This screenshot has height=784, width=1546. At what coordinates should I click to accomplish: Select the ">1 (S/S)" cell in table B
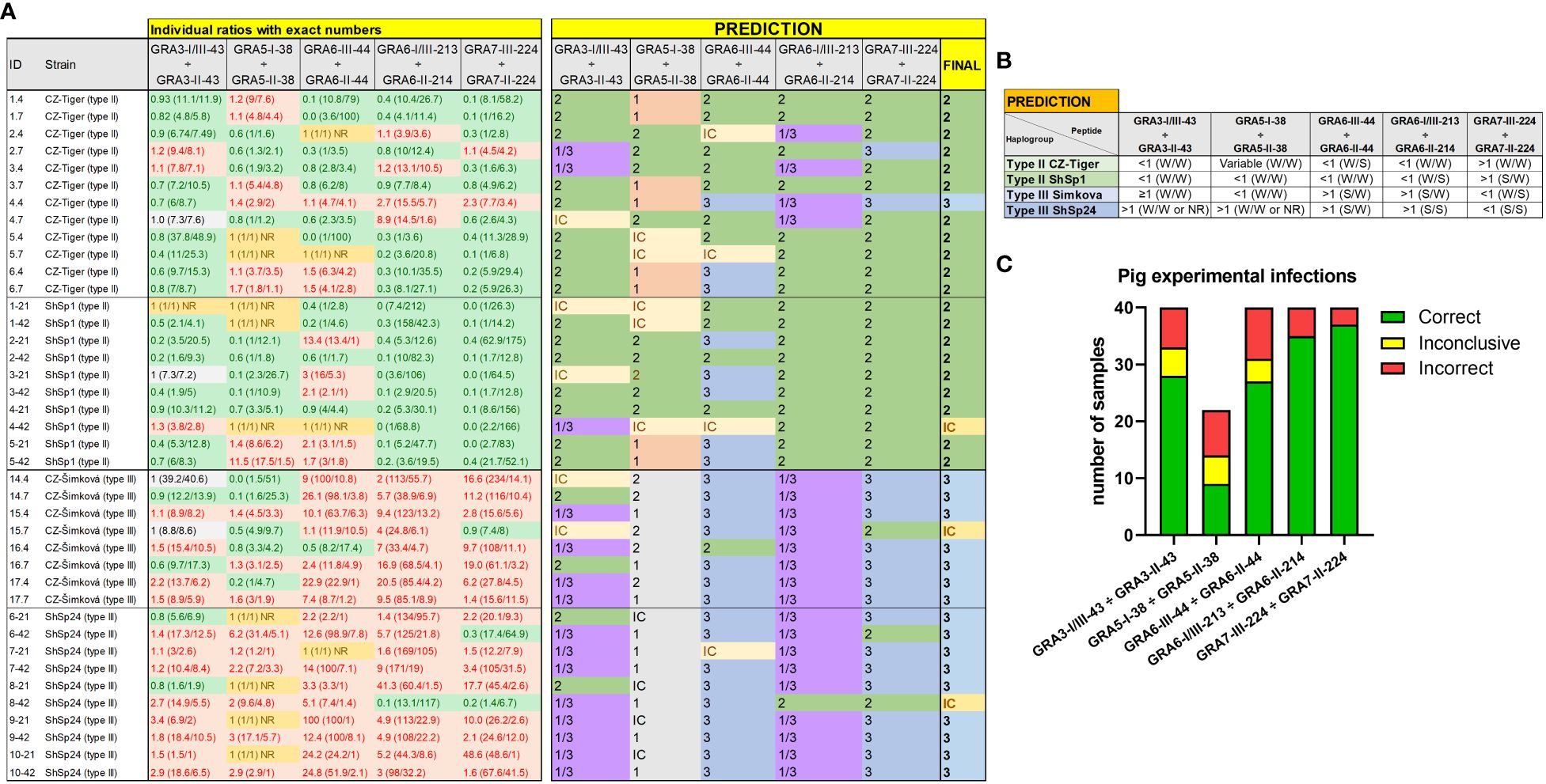[x=1425, y=210]
